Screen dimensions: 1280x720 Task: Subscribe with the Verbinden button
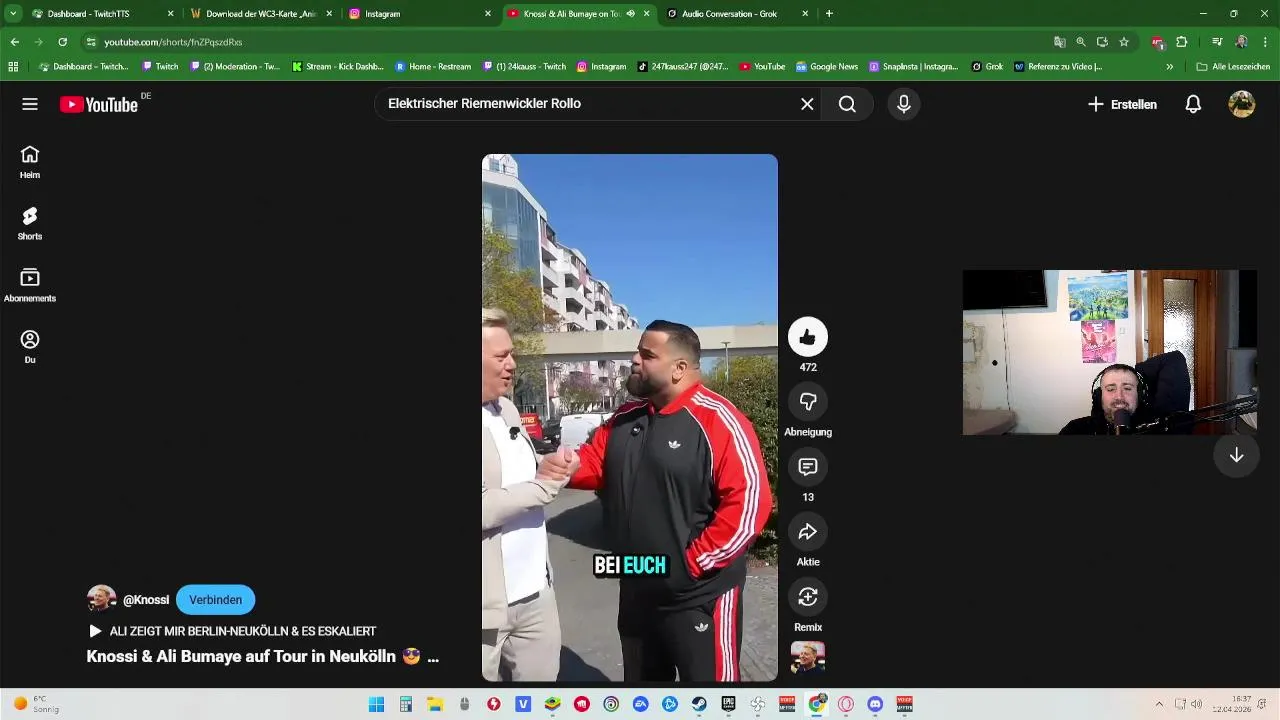pos(216,600)
